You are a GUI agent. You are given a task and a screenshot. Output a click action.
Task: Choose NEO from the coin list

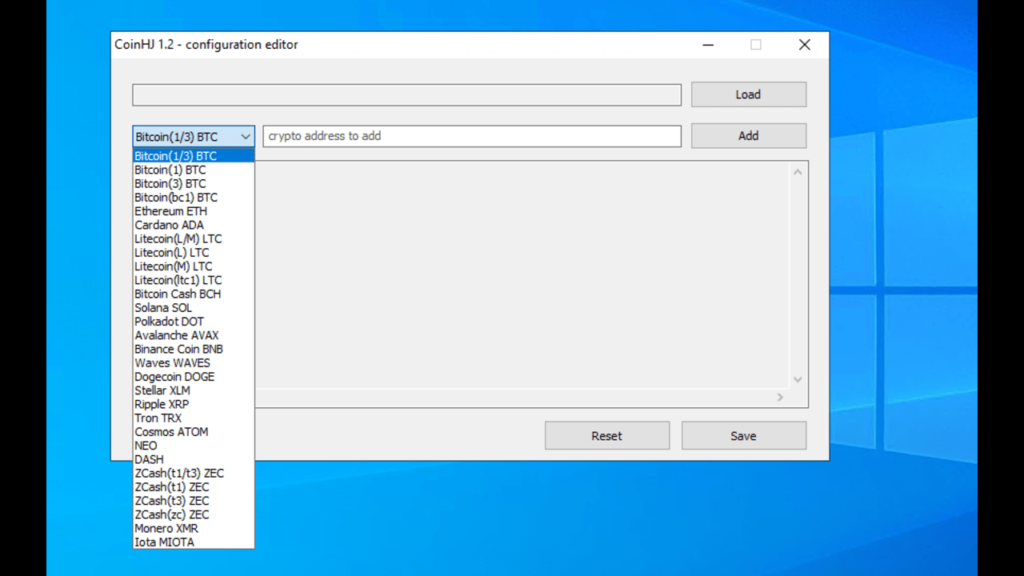point(193,445)
